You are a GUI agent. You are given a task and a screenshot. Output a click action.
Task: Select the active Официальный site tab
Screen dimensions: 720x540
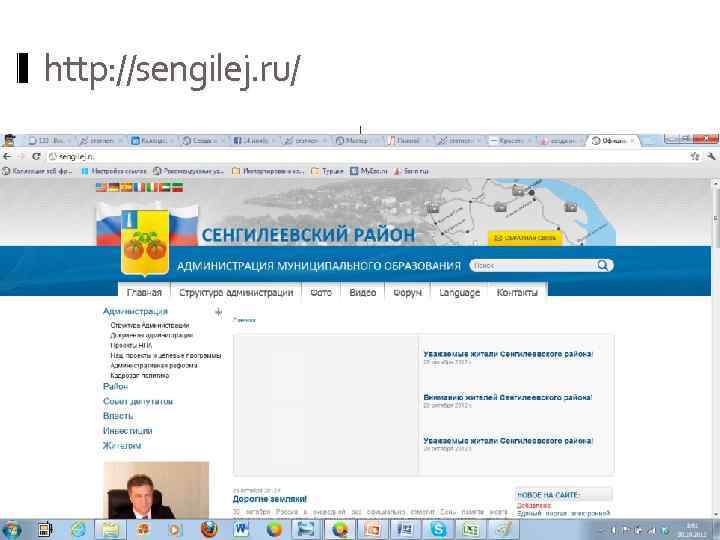pos(613,141)
